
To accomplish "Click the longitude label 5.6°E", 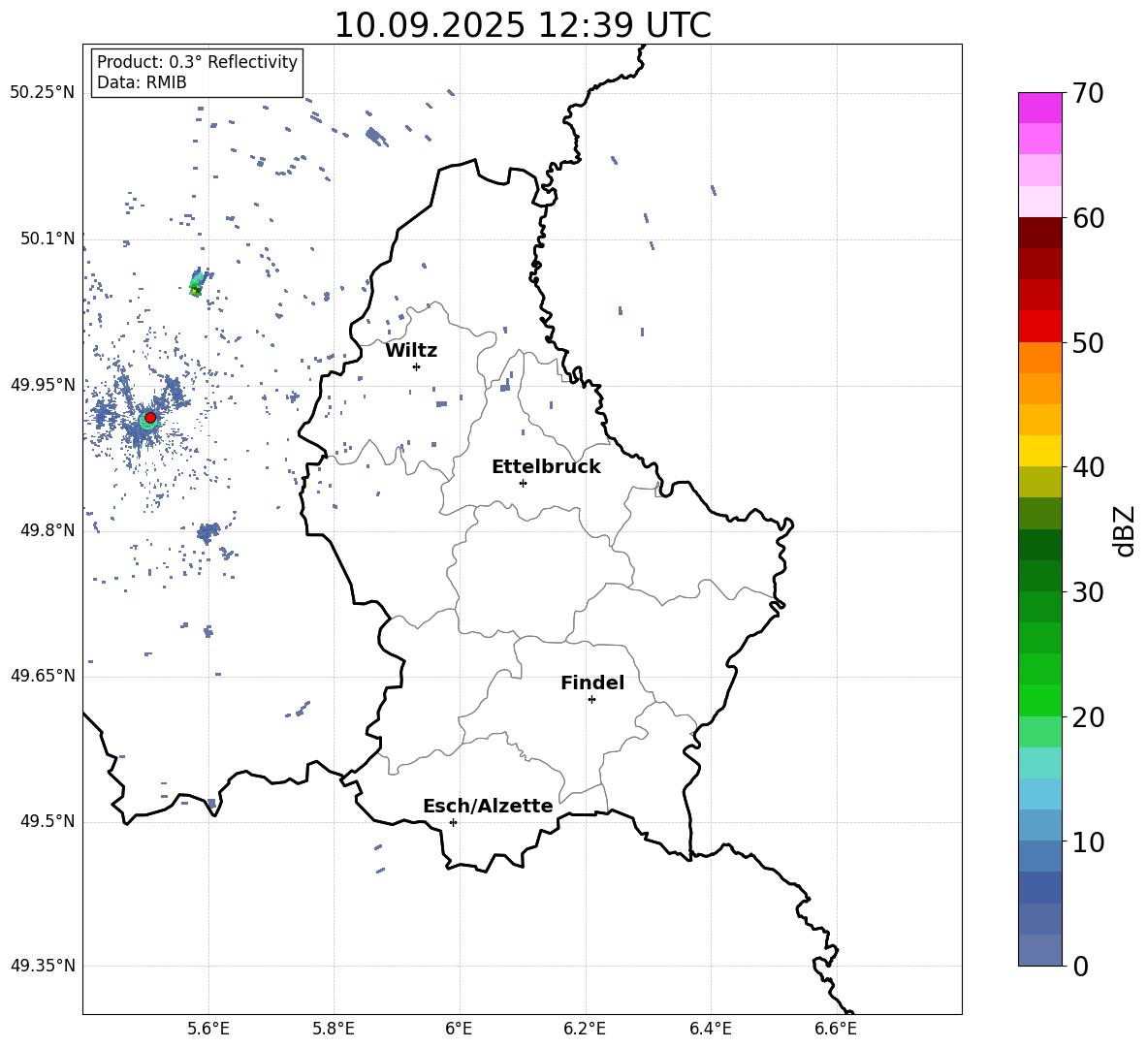I will (208, 1029).
